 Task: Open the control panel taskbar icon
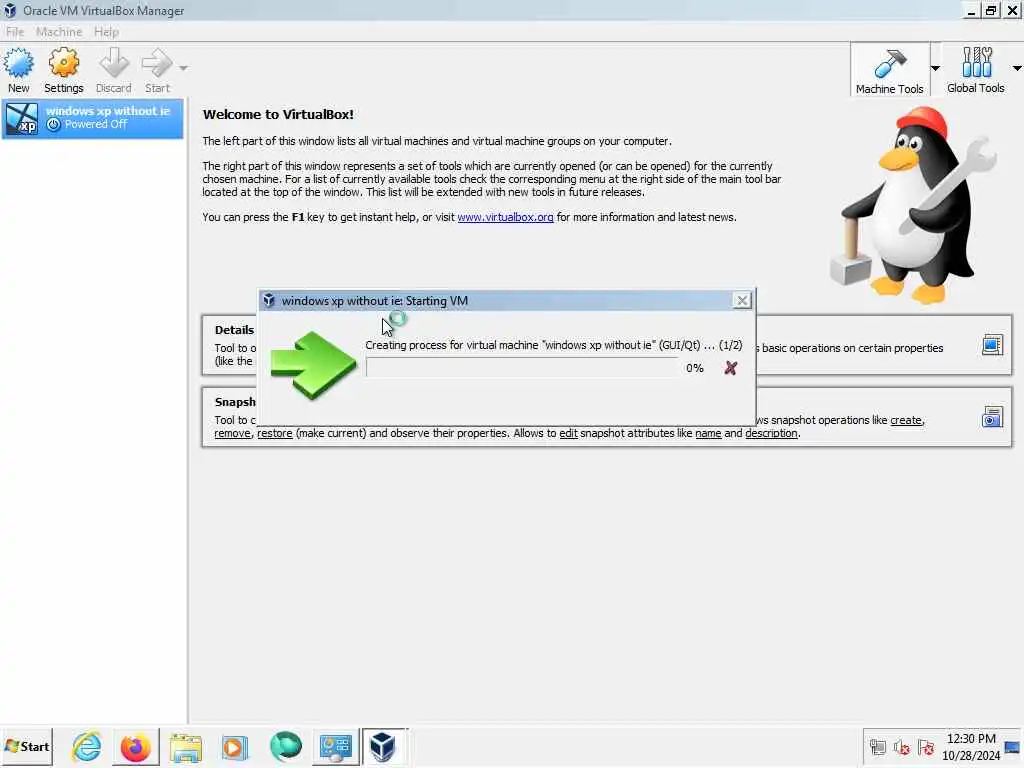point(336,746)
